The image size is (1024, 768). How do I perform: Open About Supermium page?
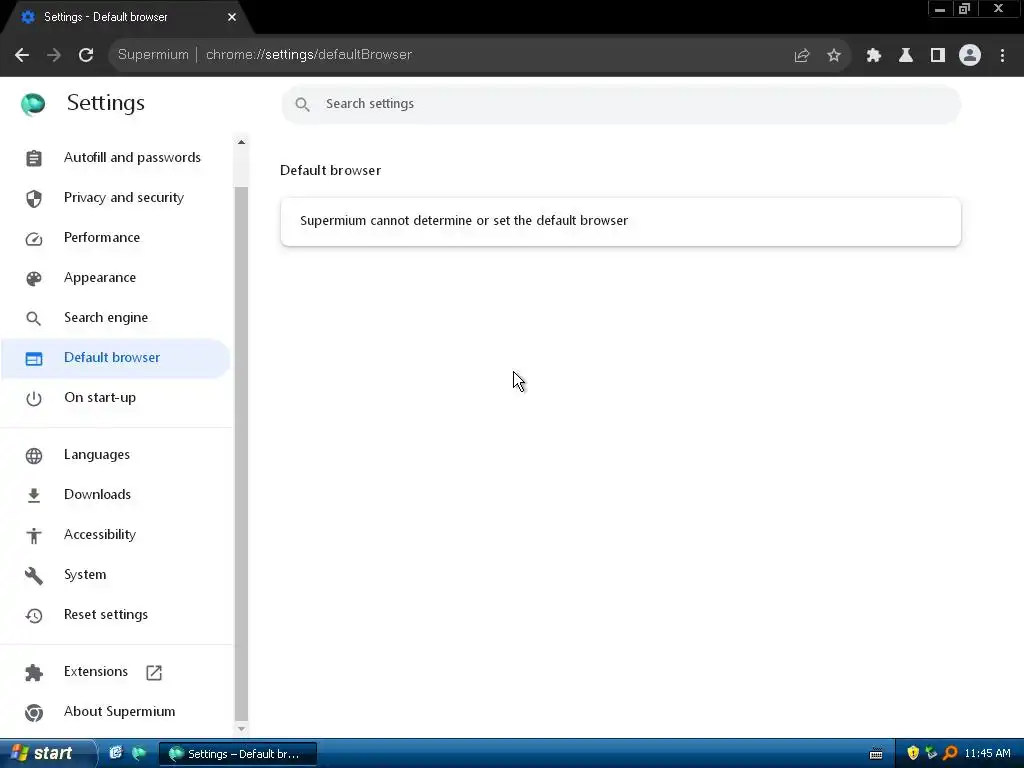coord(116,711)
